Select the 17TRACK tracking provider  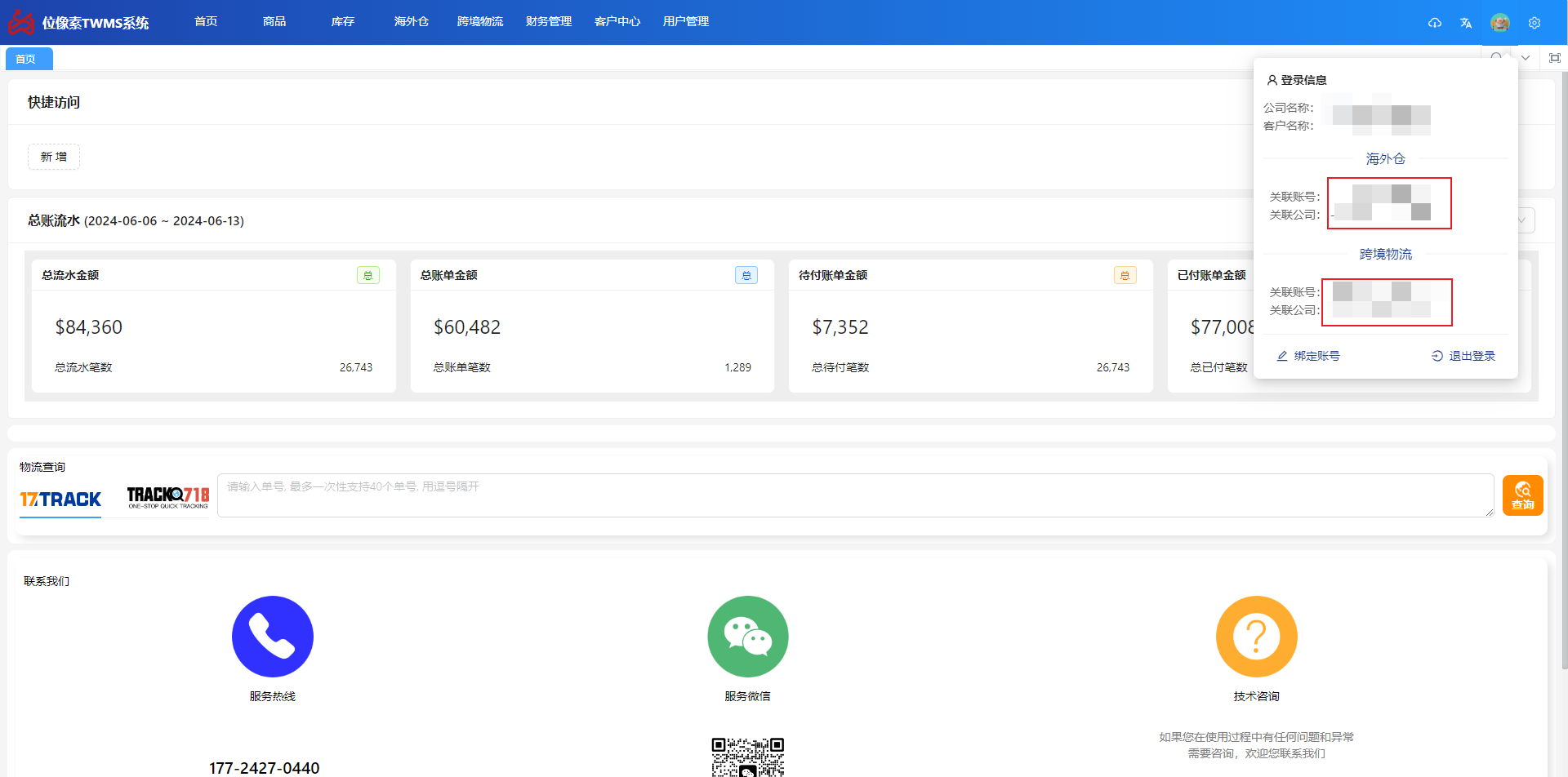click(60, 499)
